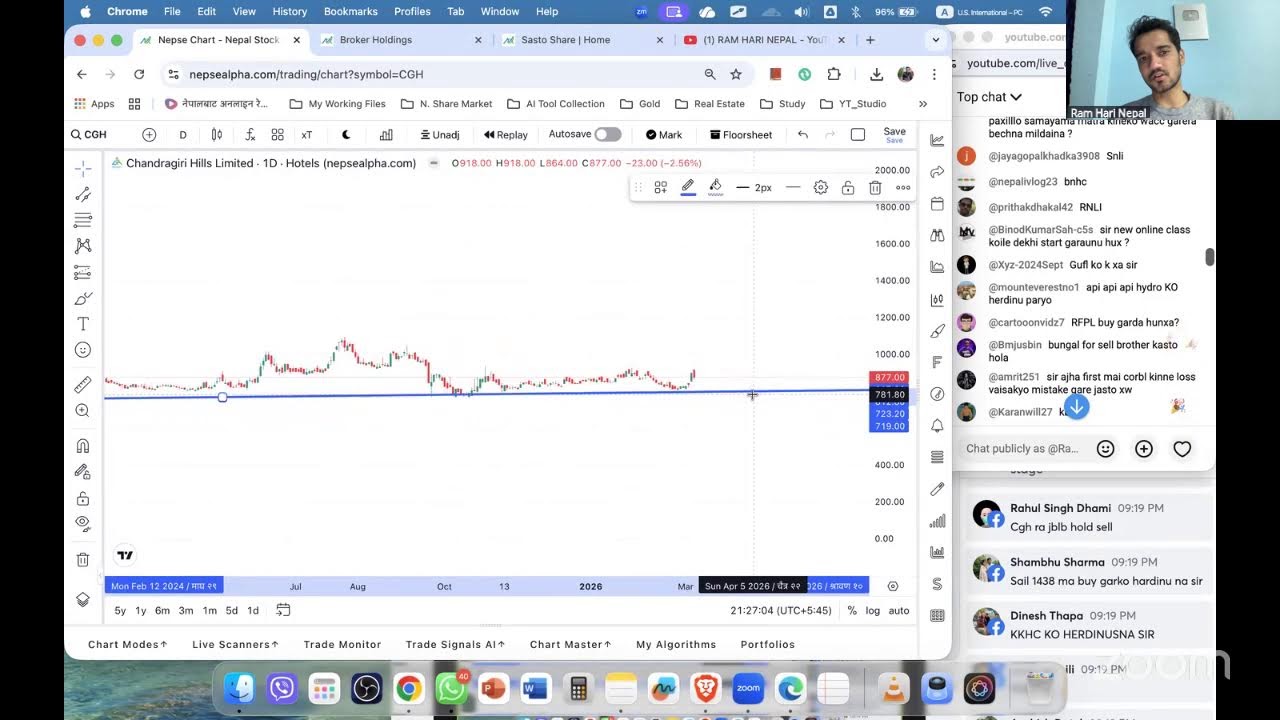This screenshot has width=1280, height=720.
Task: Toggle stay in drawing mode
Action: click(83, 472)
